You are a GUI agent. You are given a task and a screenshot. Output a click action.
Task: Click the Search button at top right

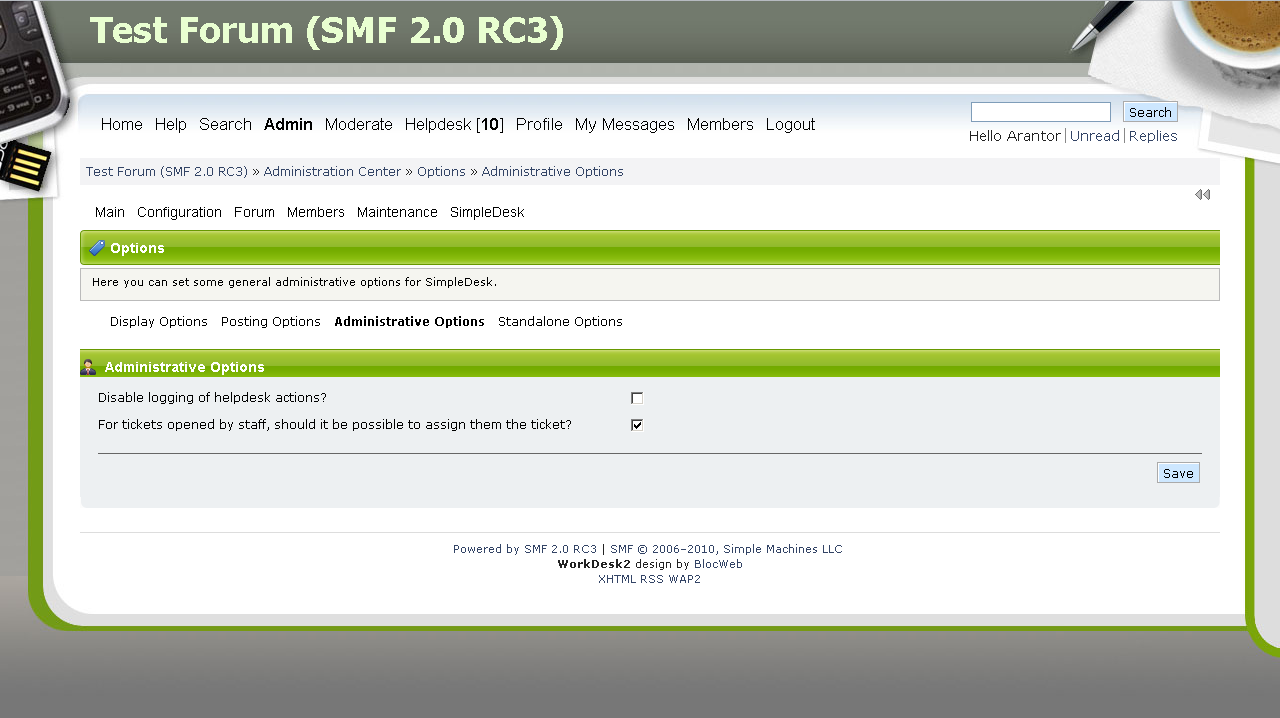tap(1150, 112)
